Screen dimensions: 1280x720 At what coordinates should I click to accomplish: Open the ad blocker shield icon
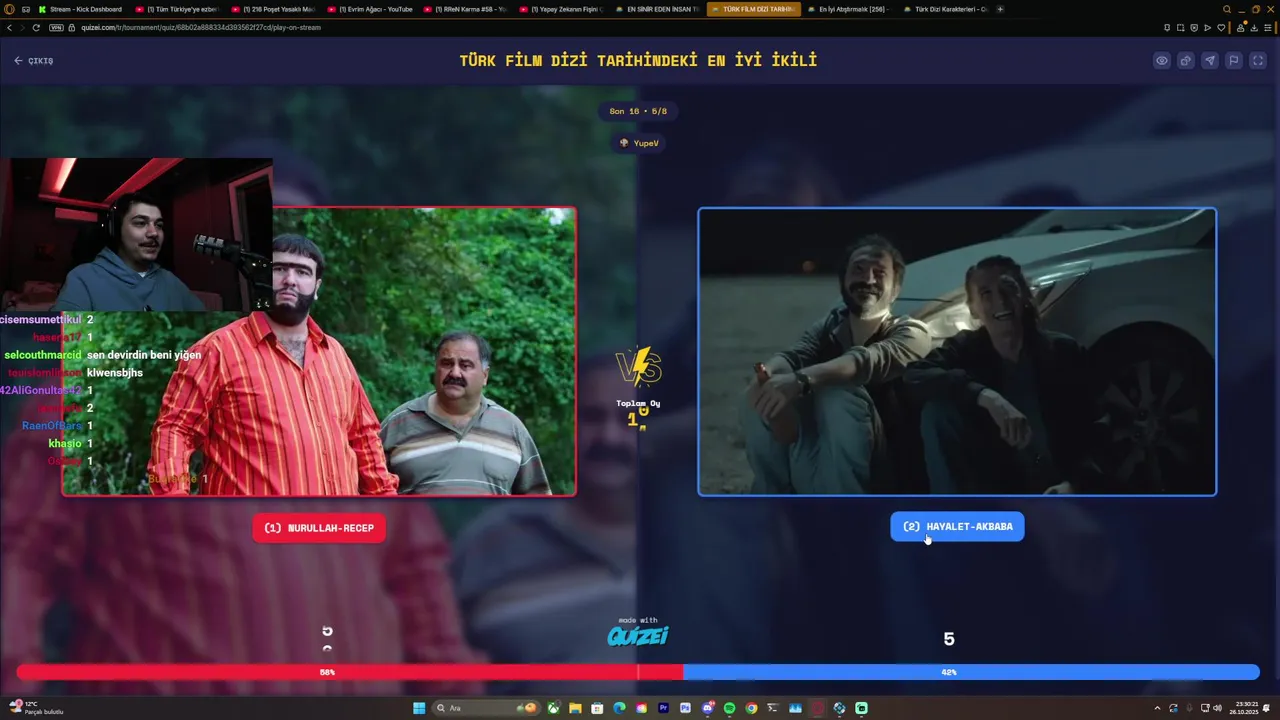pyautogui.click(x=1194, y=27)
